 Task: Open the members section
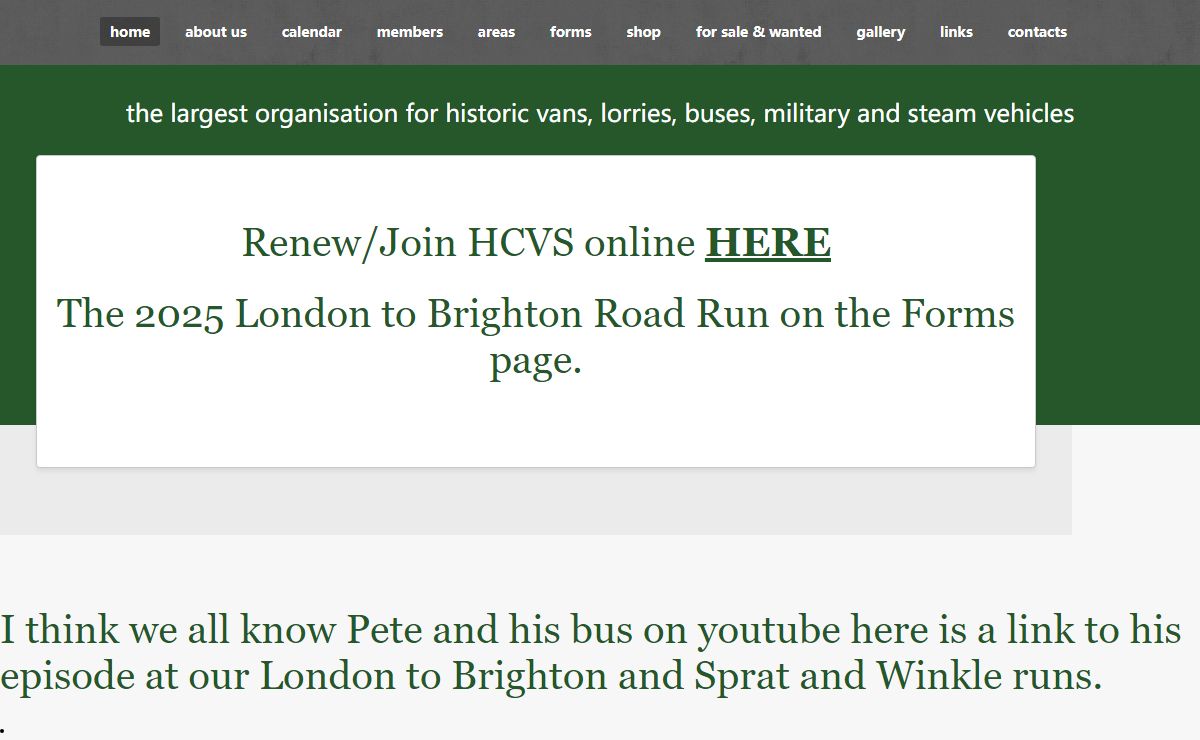tap(410, 32)
